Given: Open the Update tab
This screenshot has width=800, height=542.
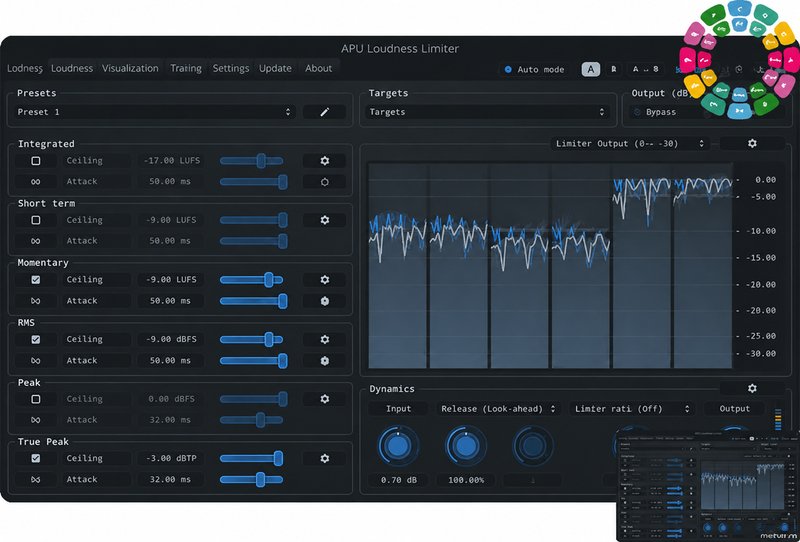Looking at the screenshot, I should [x=275, y=68].
